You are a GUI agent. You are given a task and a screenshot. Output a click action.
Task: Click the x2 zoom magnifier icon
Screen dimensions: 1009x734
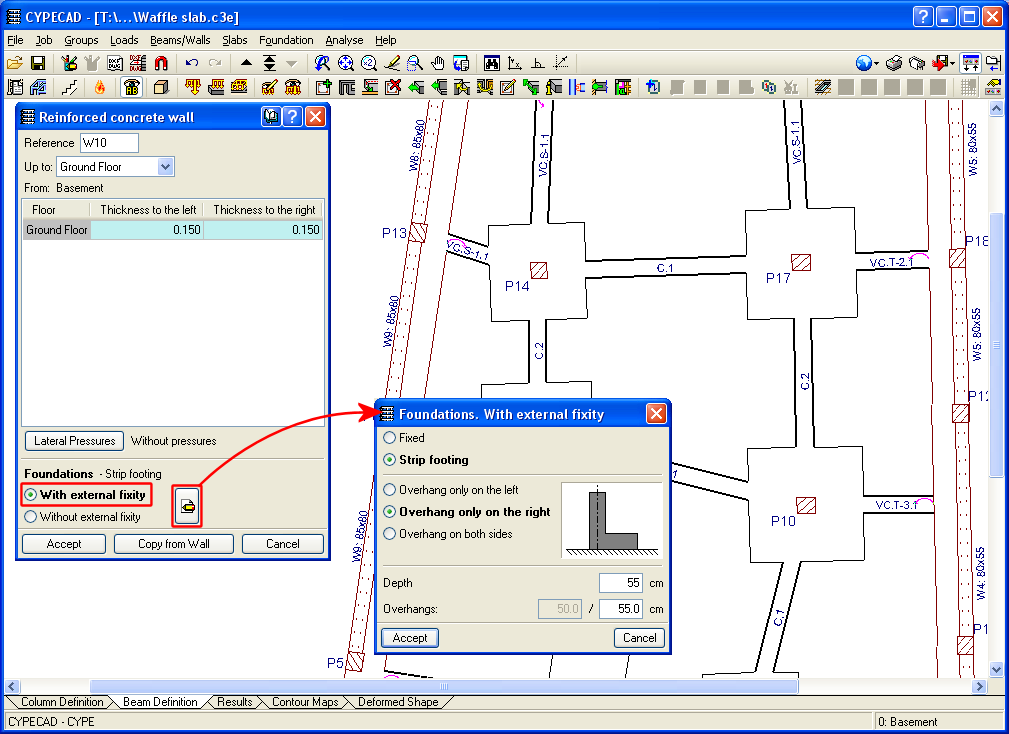click(x=369, y=63)
